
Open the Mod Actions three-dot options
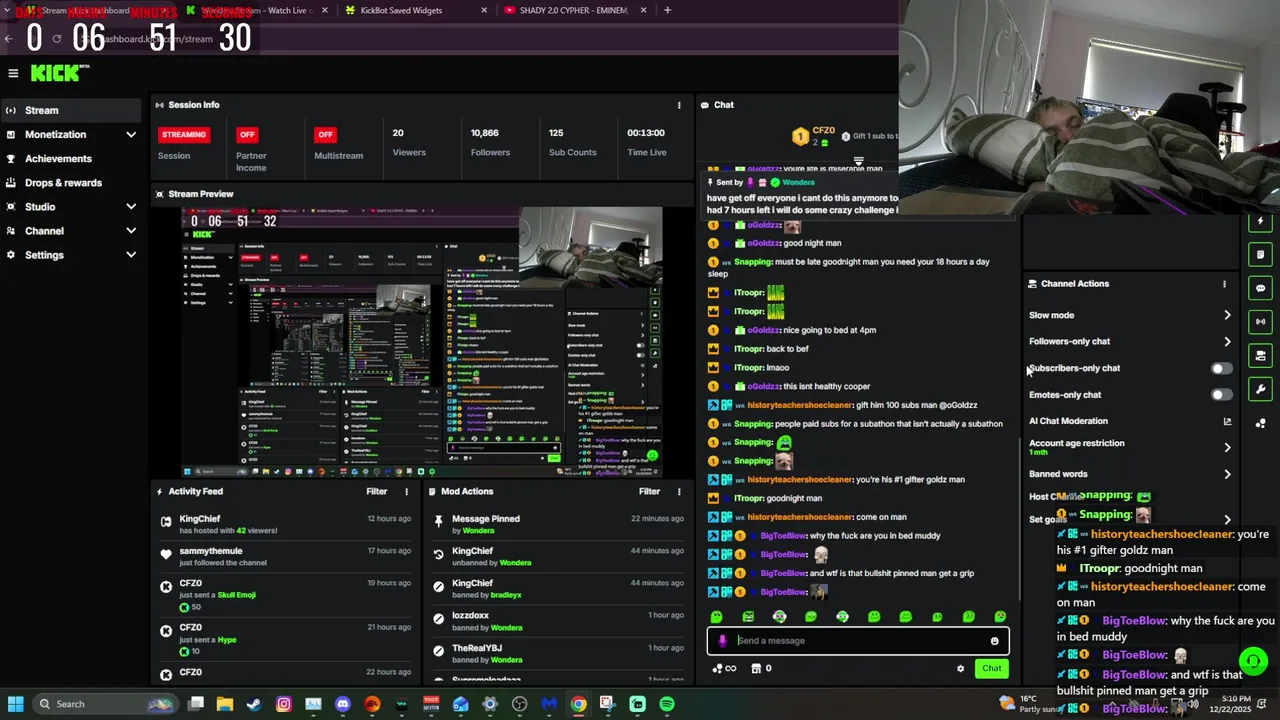click(679, 492)
